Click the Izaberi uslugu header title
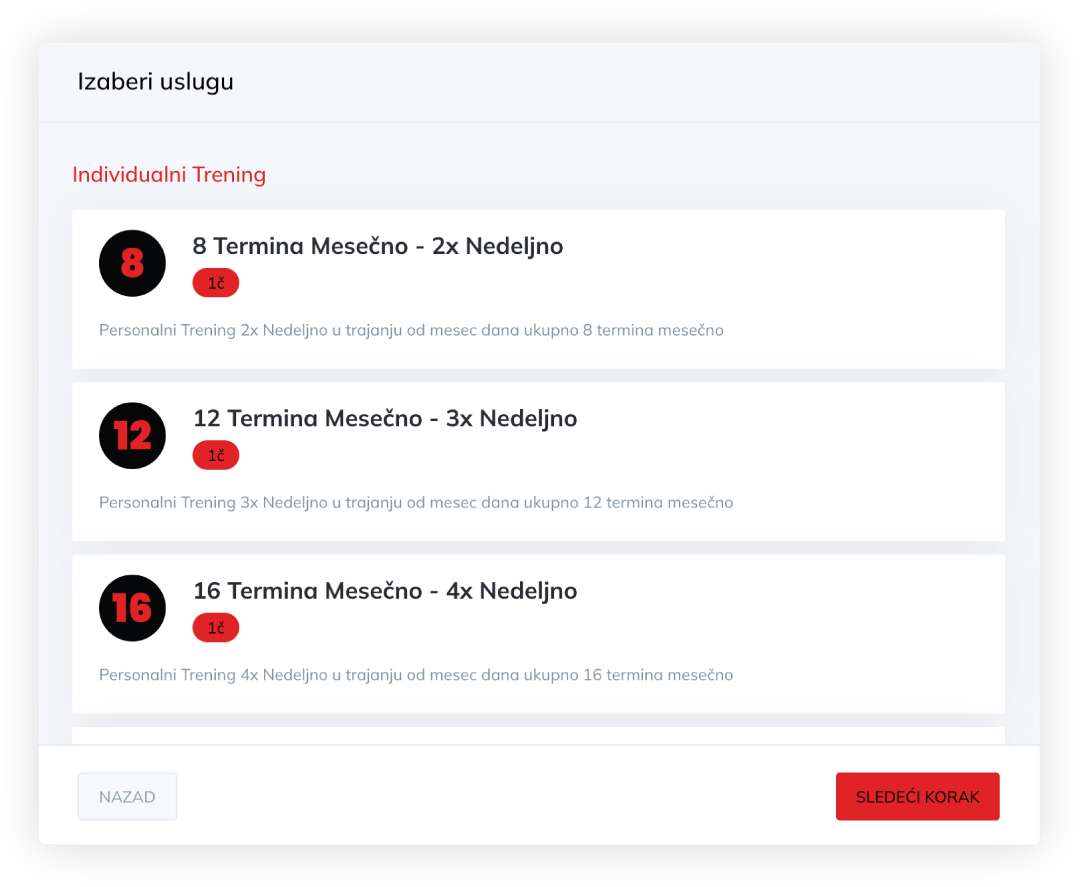This screenshot has height=887, width=1080. click(155, 81)
